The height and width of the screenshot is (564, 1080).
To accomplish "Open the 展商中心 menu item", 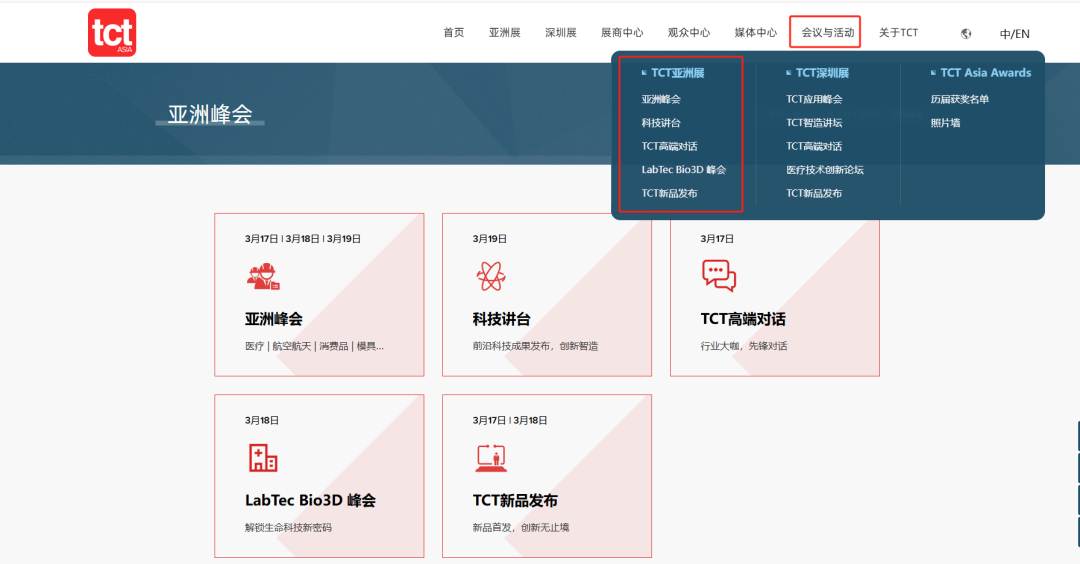I will (622, 32).
